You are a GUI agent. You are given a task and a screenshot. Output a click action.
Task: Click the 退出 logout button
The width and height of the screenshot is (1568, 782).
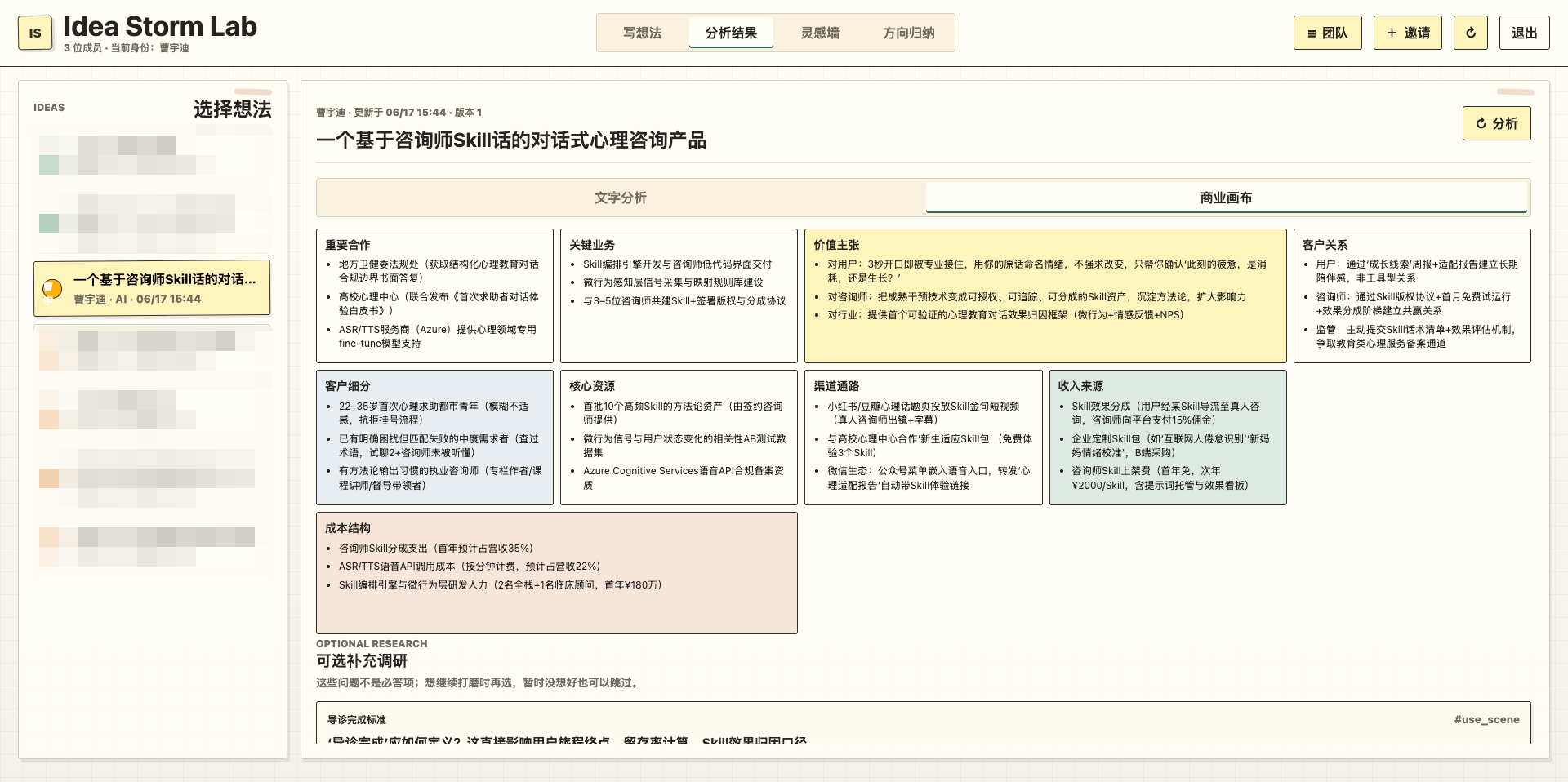(1524, 33)
